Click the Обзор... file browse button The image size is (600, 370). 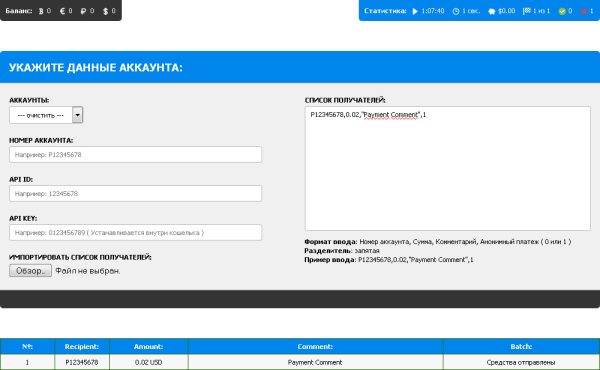tap(30, 271)
